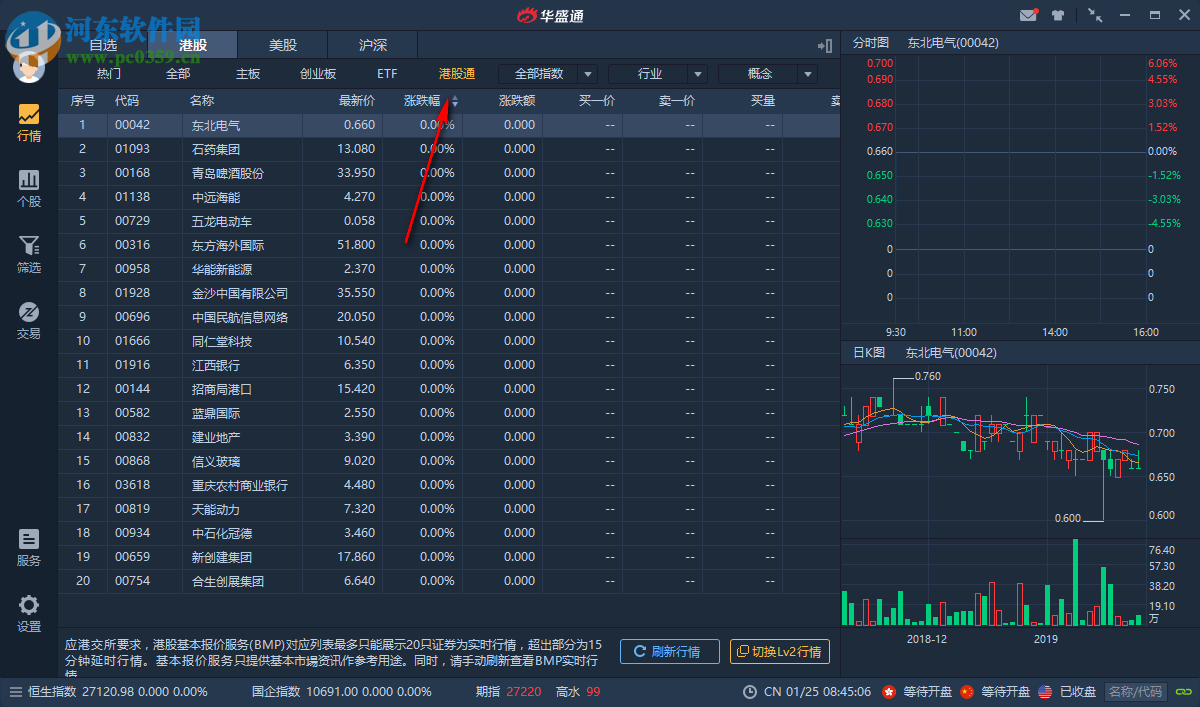Open 筛选 filter in sidebar

(29, 255)
